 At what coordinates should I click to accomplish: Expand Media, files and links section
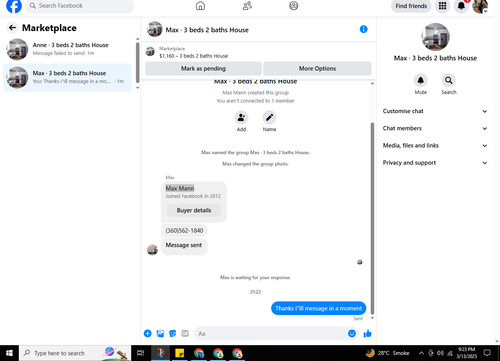[x=435, y=146]
